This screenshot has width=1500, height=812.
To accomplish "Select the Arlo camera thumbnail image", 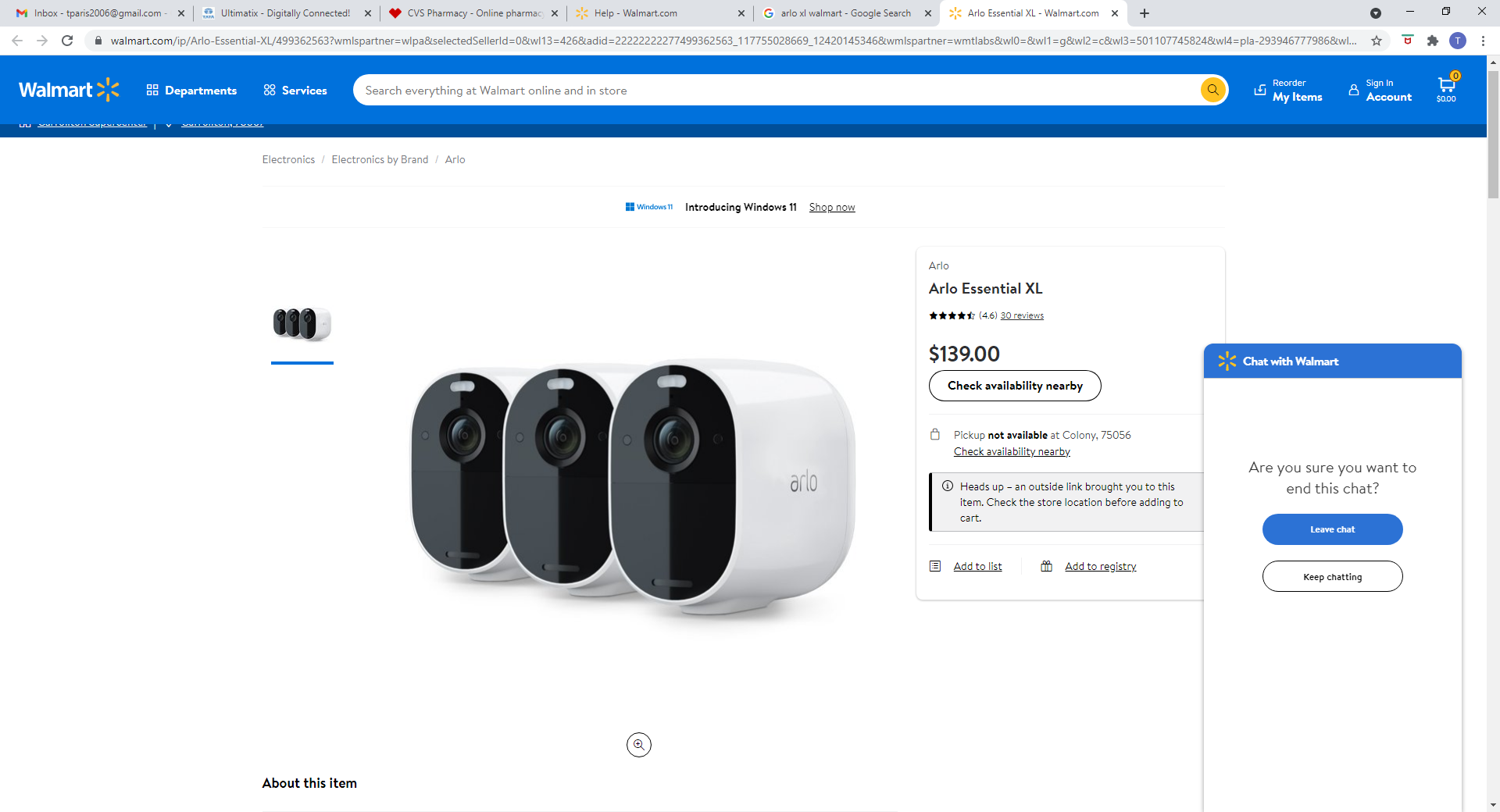I will click(302, 323).
